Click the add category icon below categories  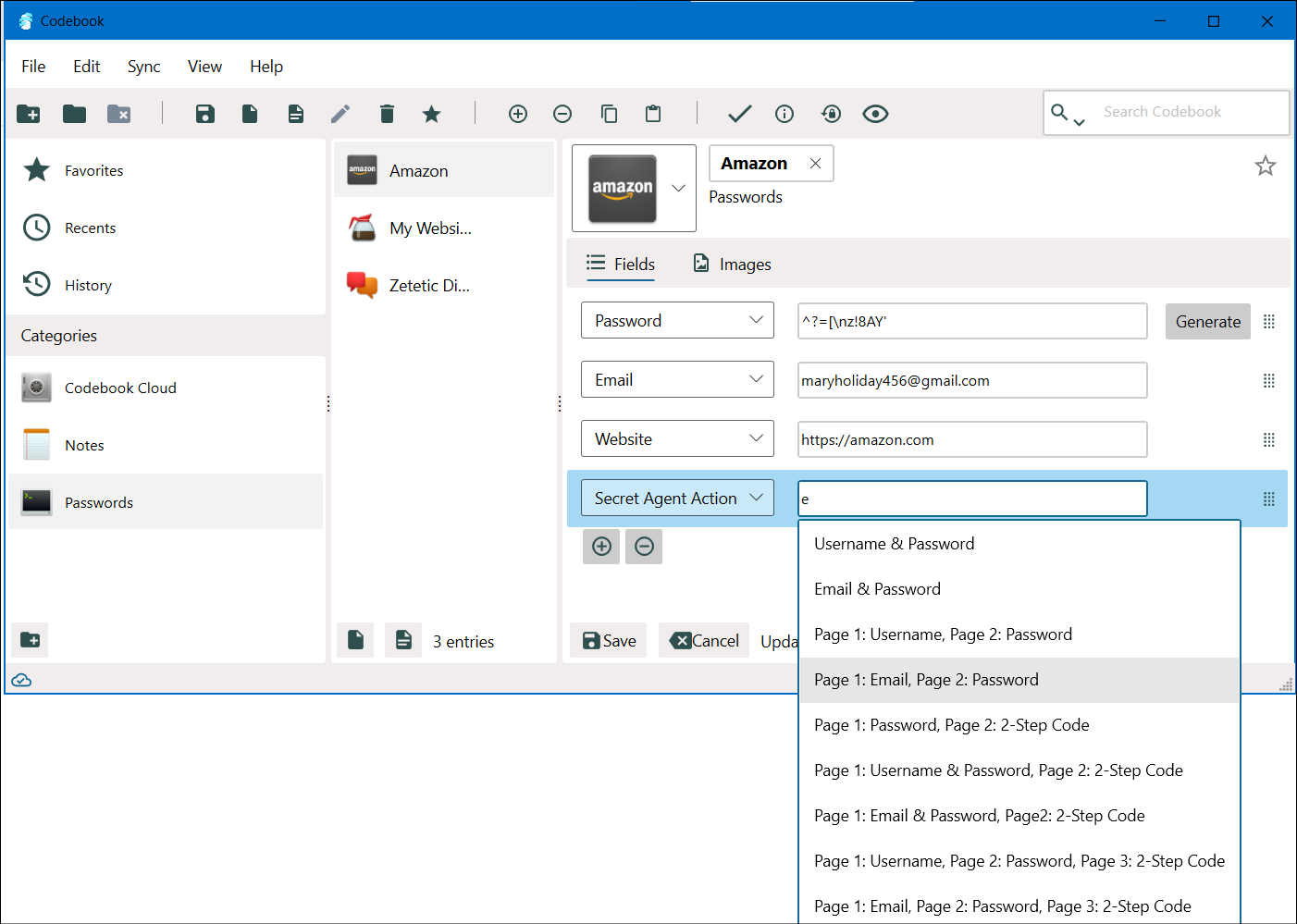click(30, 640)
